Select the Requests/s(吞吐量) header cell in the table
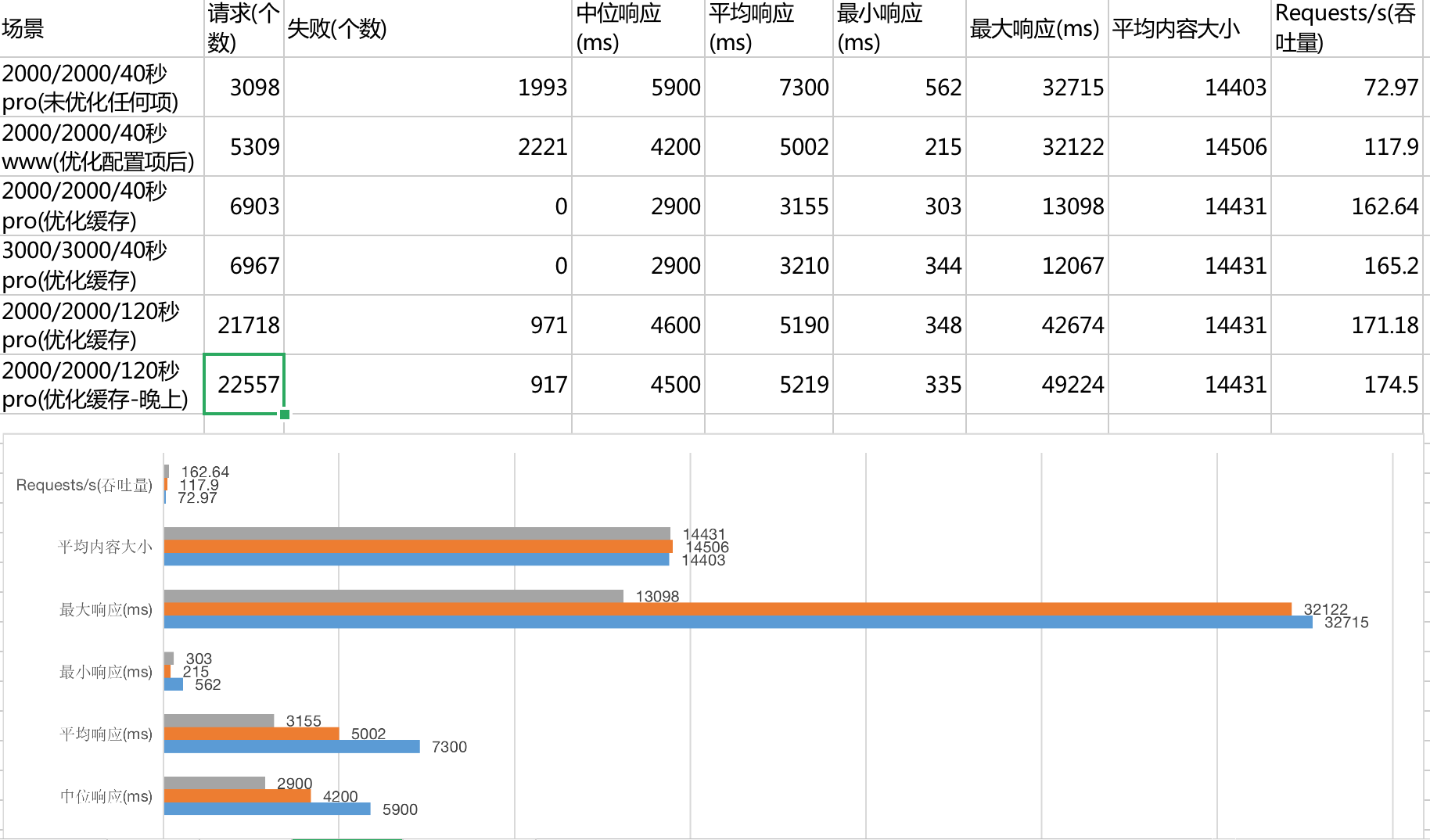 click(1346, 29)
